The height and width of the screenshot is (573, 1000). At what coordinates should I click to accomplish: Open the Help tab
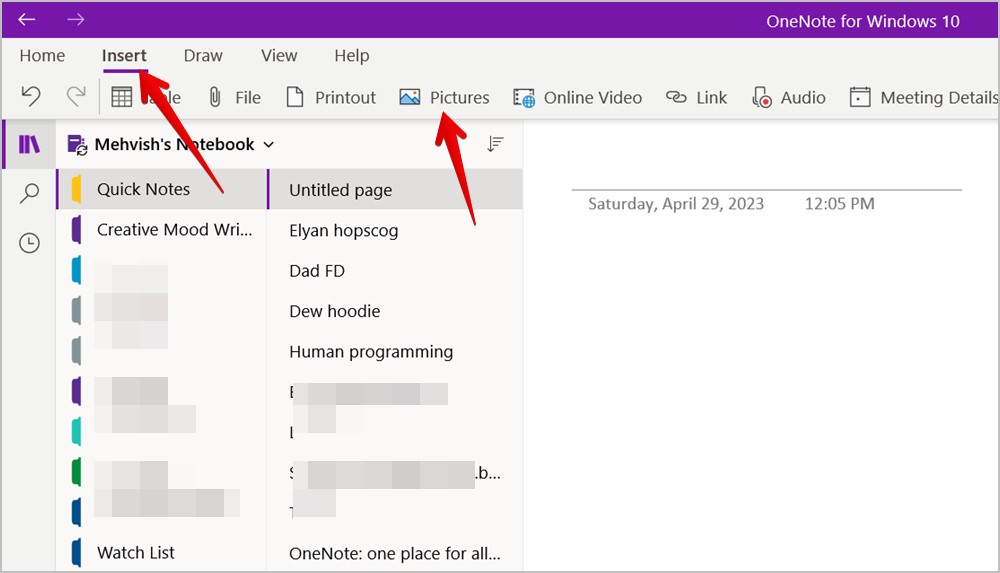click(x=352, y=56)
